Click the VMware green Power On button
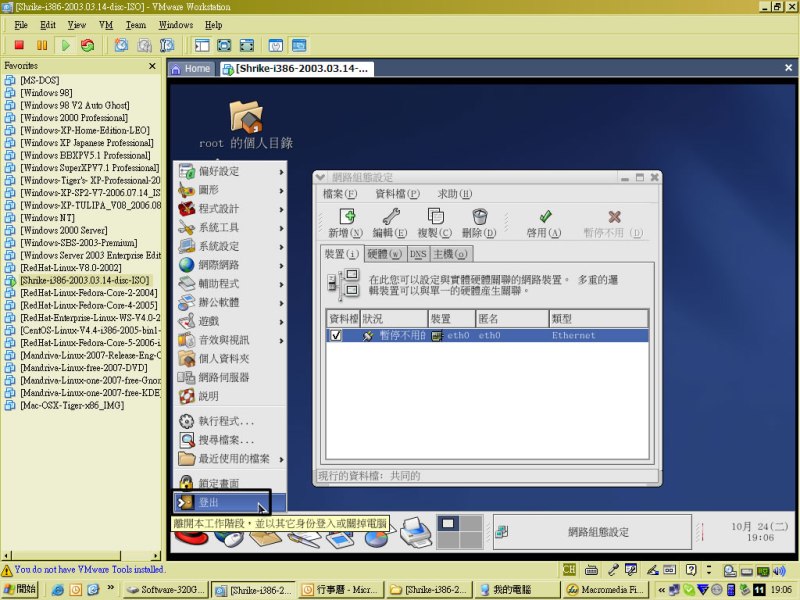Screen dimensions: 800x600 click(65, 45)
